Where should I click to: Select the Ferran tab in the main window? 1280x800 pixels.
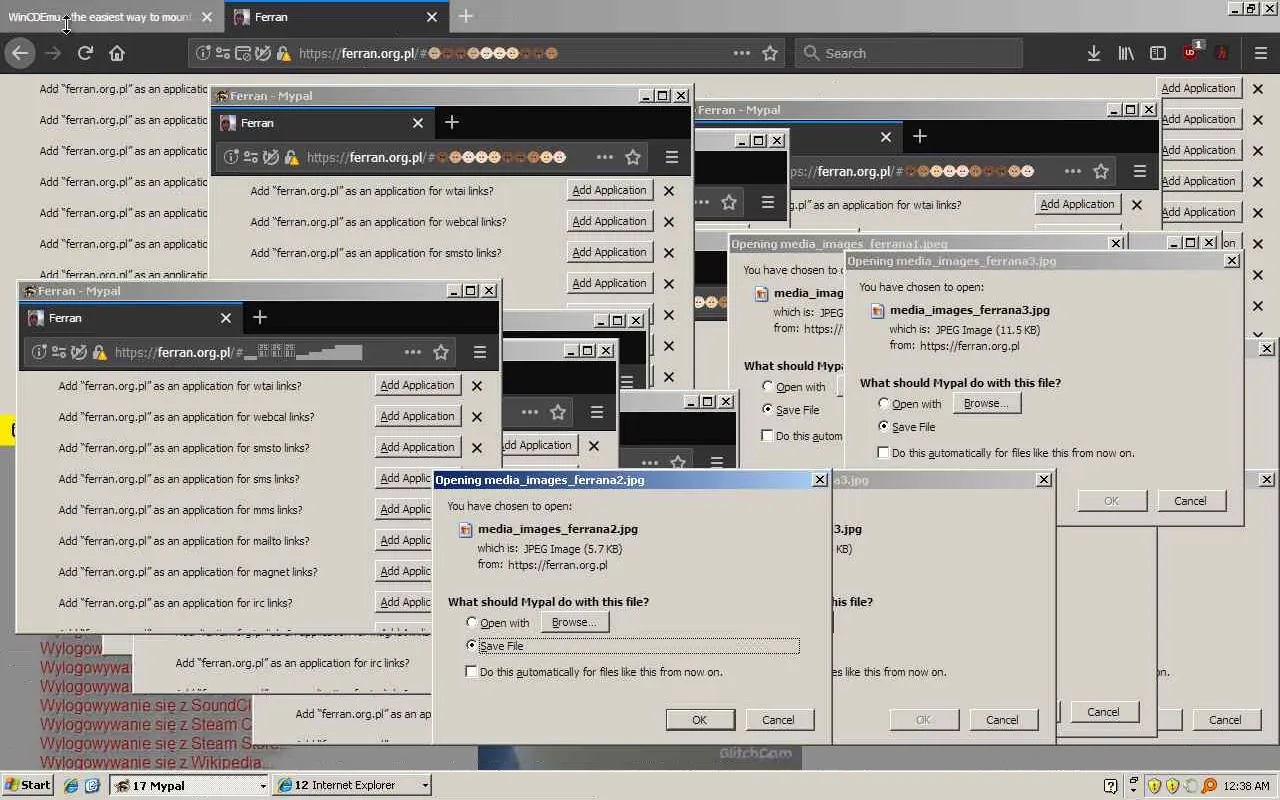(x=337, y=17)
